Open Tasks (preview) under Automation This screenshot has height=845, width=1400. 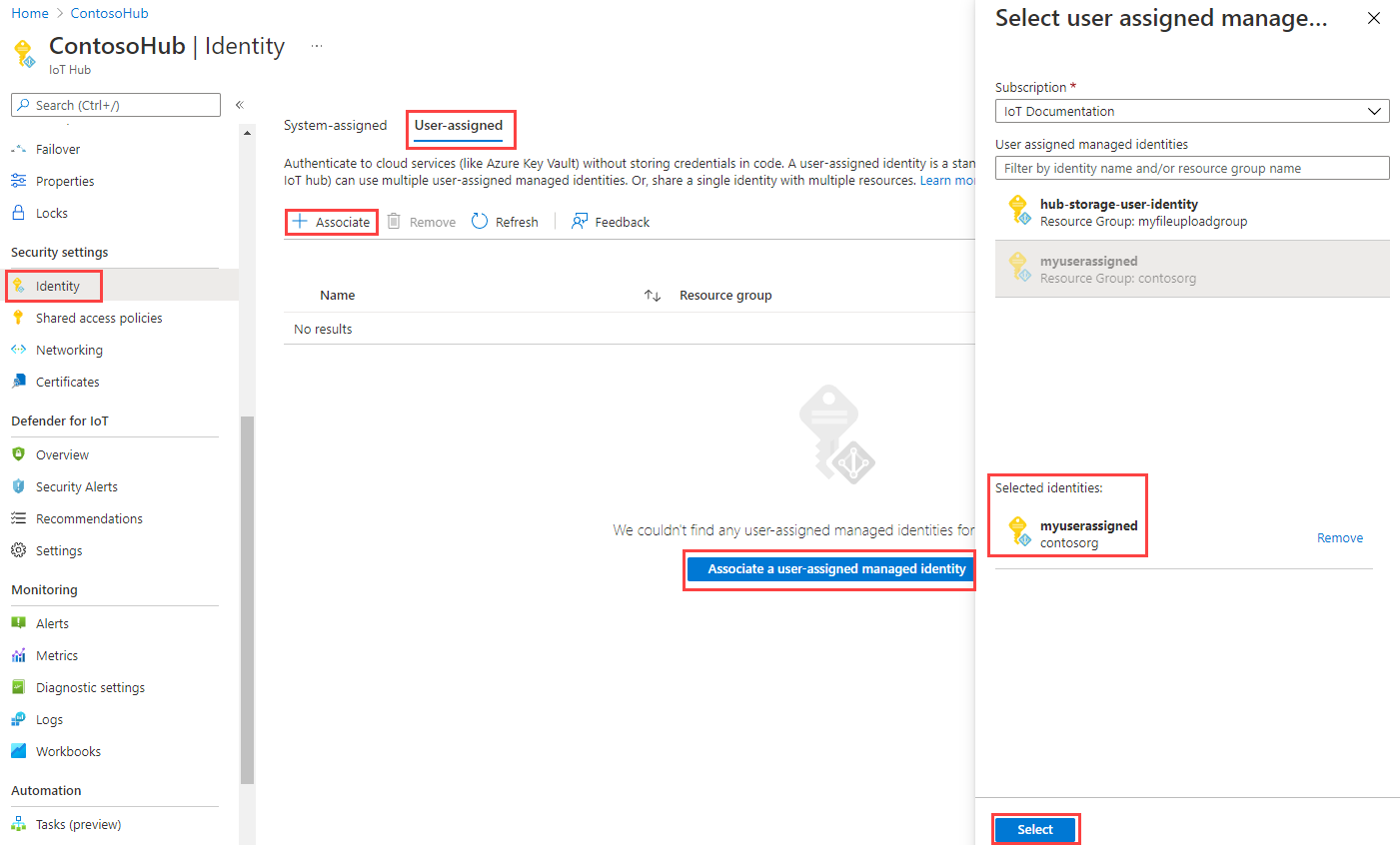click(x=78, y=824)
